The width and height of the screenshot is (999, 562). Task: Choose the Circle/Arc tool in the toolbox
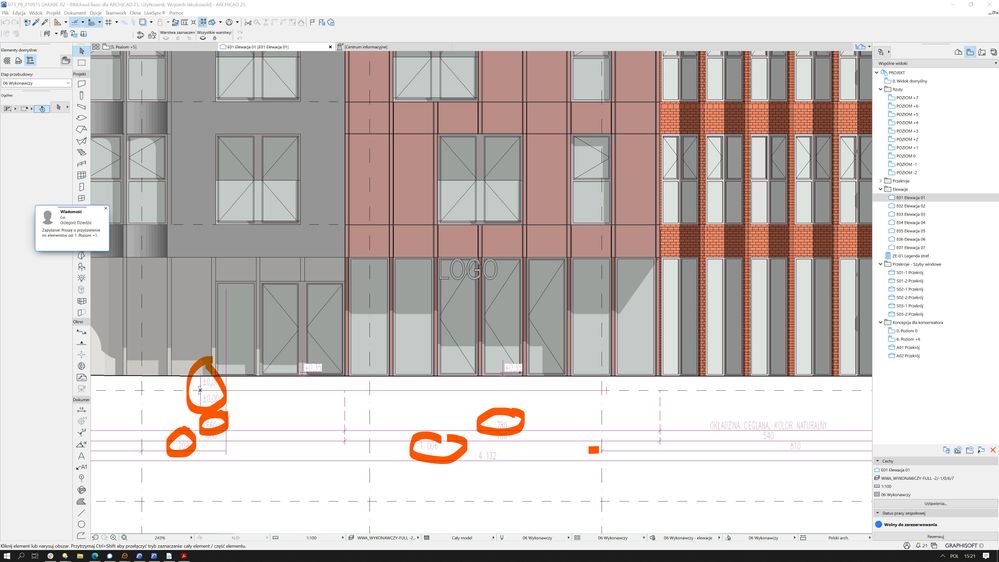click(81, 524)
